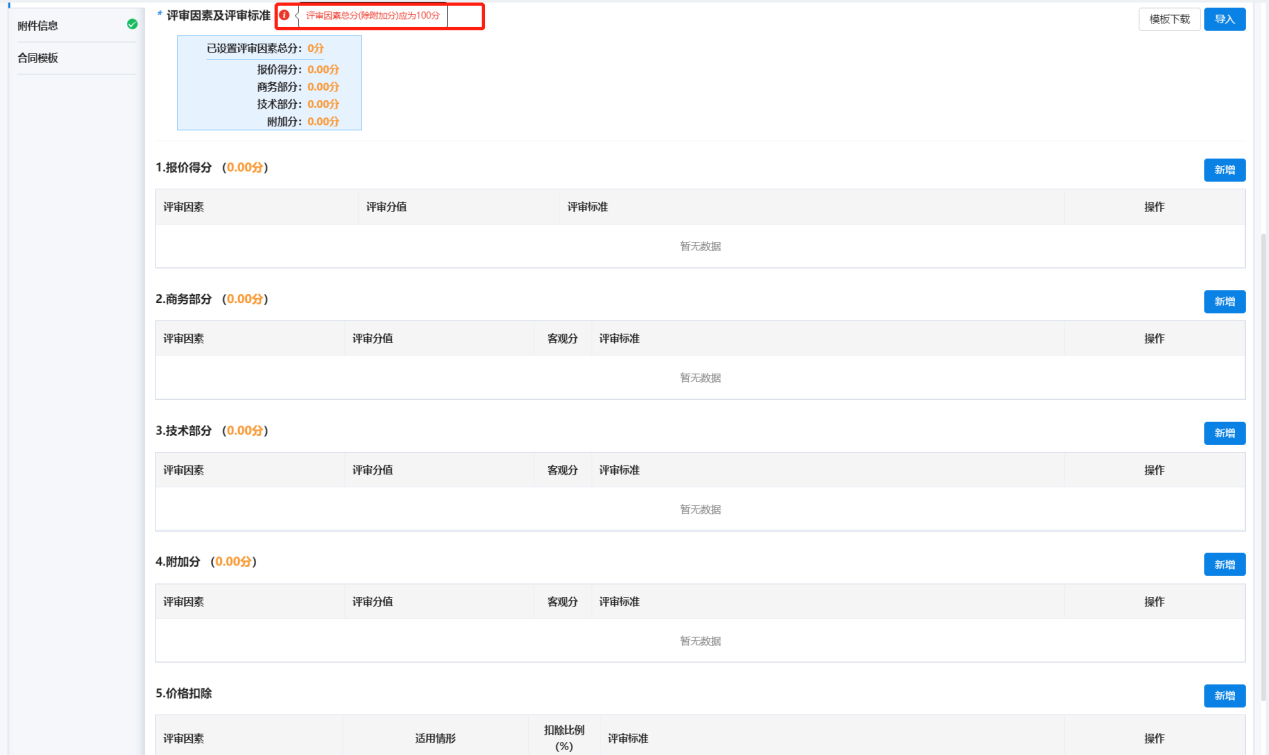Open 附件信息 in the left sidebar
Screen dimensions: 1269x755
coord(38,25)
